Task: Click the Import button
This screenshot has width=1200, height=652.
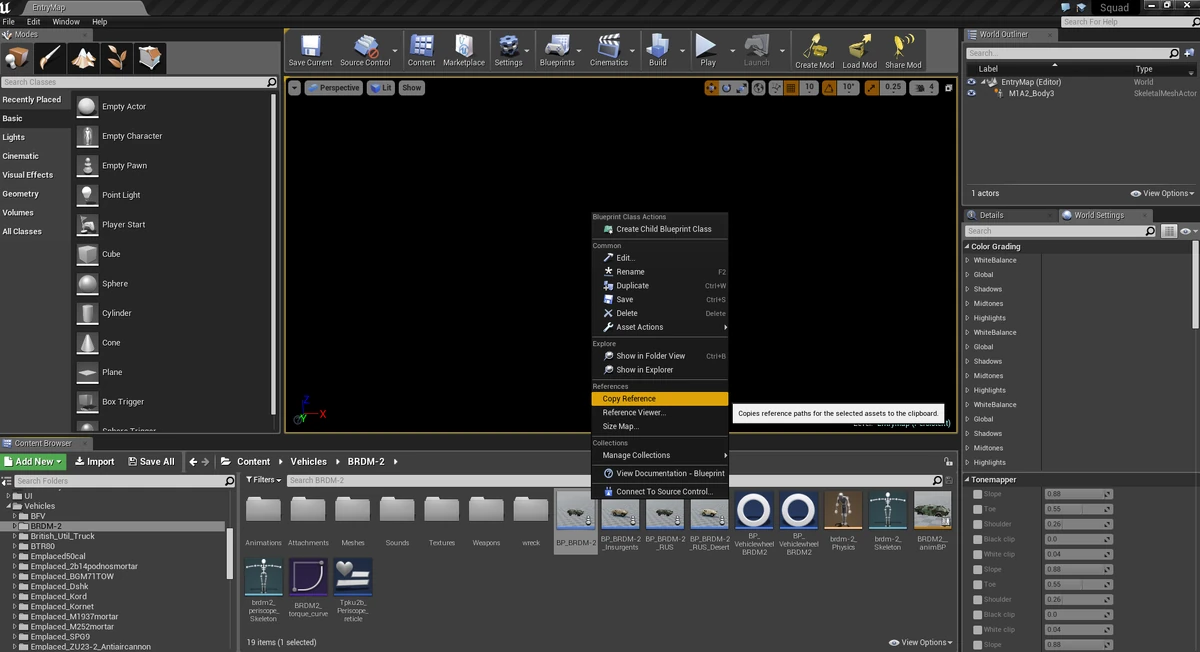Action: [95, 462]
